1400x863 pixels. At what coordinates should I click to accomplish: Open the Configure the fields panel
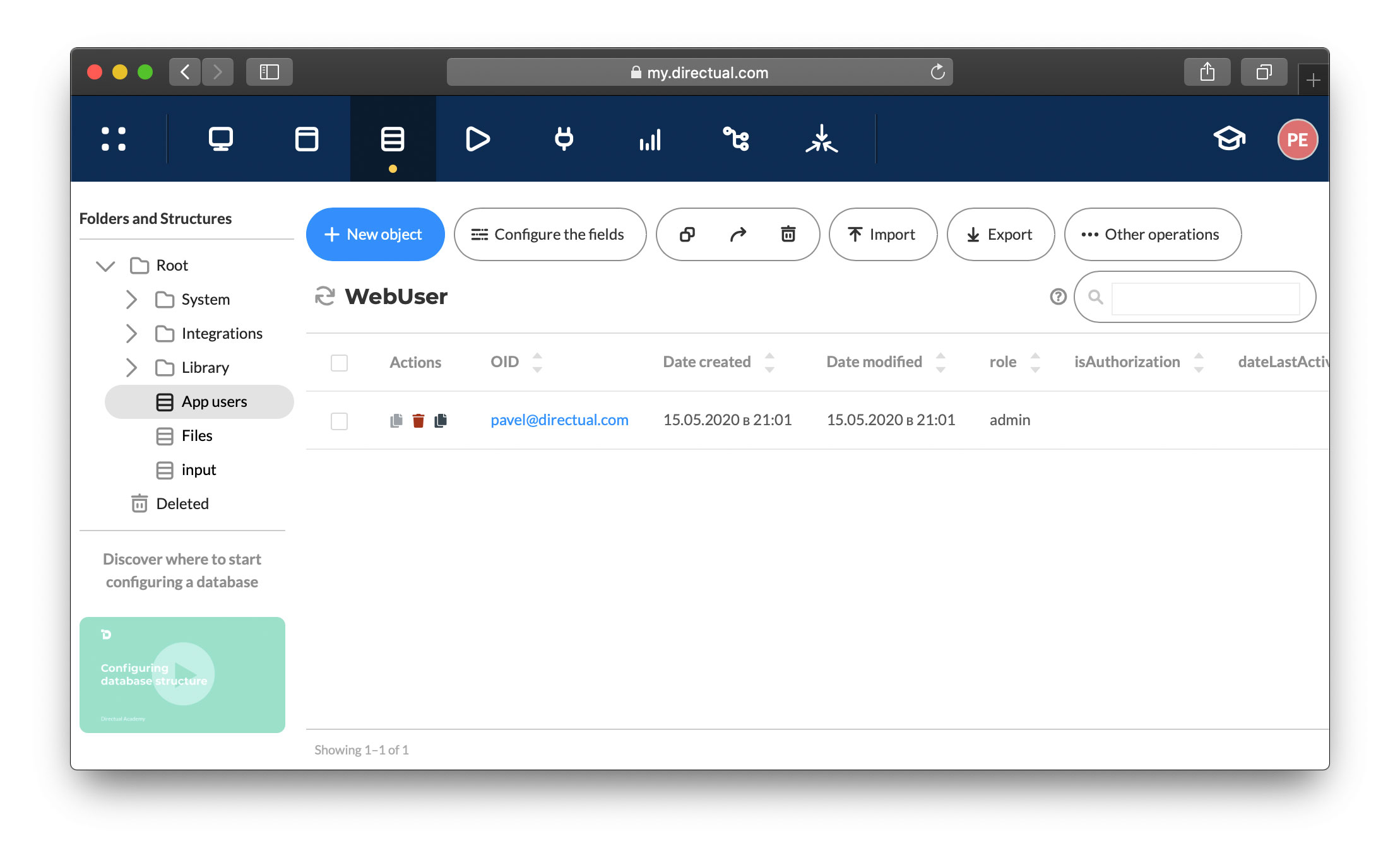point(548,234)
